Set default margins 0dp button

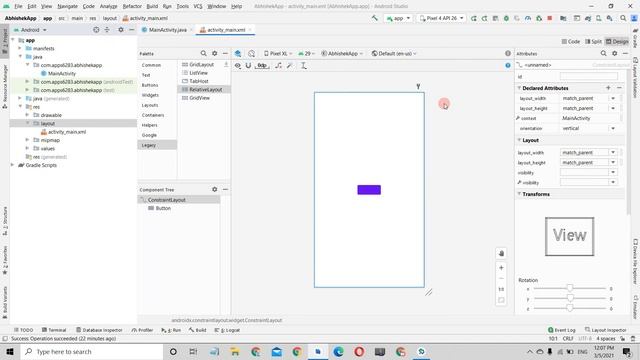[x=262, y=65]
